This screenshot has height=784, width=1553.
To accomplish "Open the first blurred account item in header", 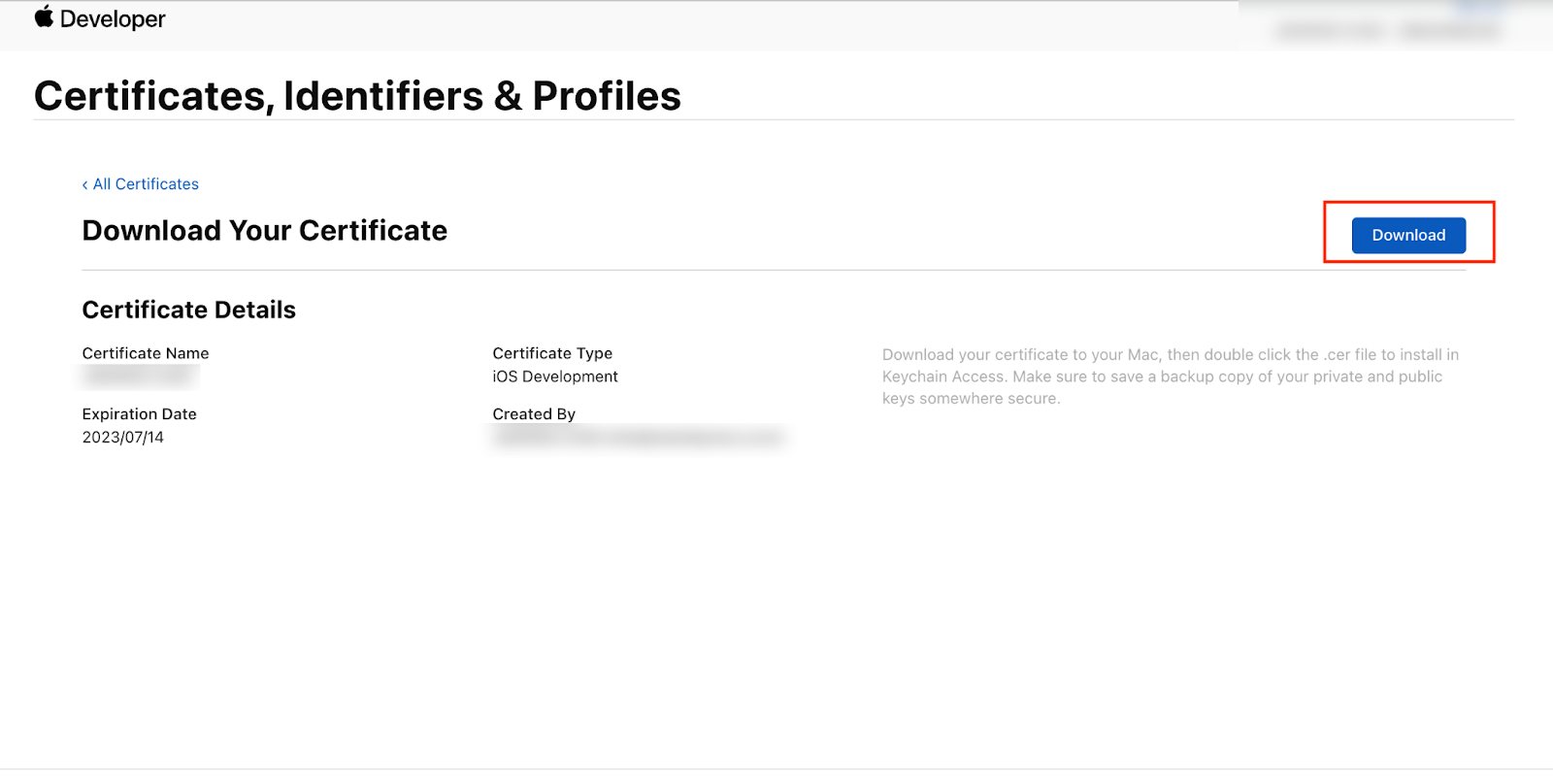I will 1330,31.
